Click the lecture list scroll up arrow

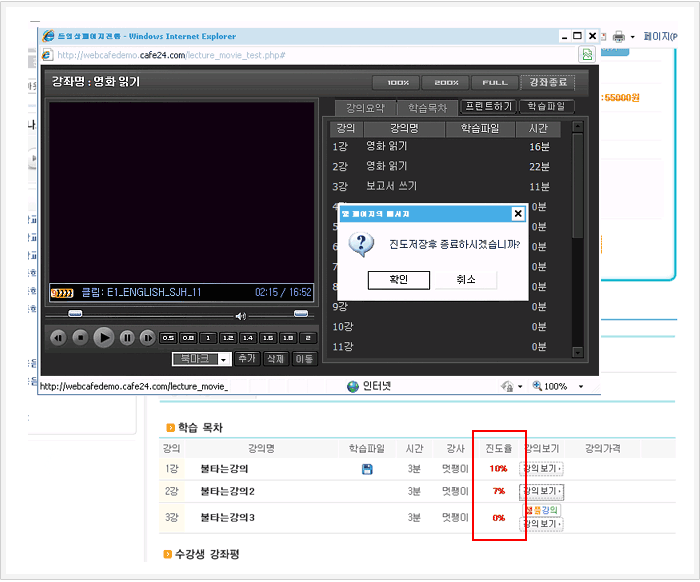578,126
